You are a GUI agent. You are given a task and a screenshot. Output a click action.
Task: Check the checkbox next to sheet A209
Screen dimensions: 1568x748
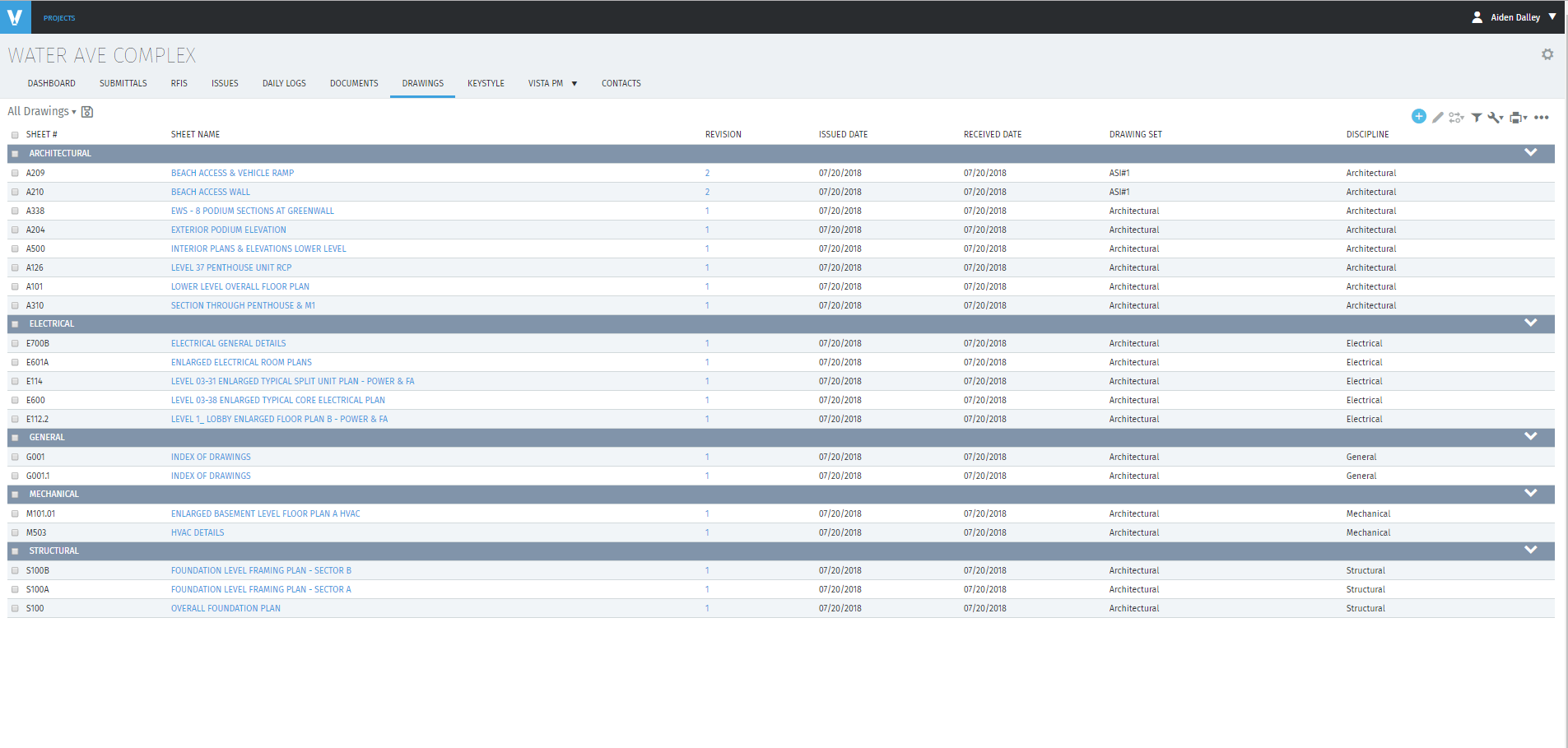(15, 173)
